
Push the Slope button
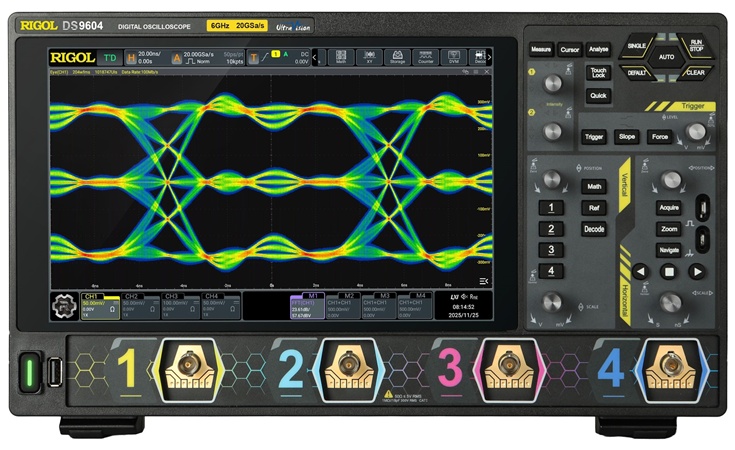(x=627, y=137)
